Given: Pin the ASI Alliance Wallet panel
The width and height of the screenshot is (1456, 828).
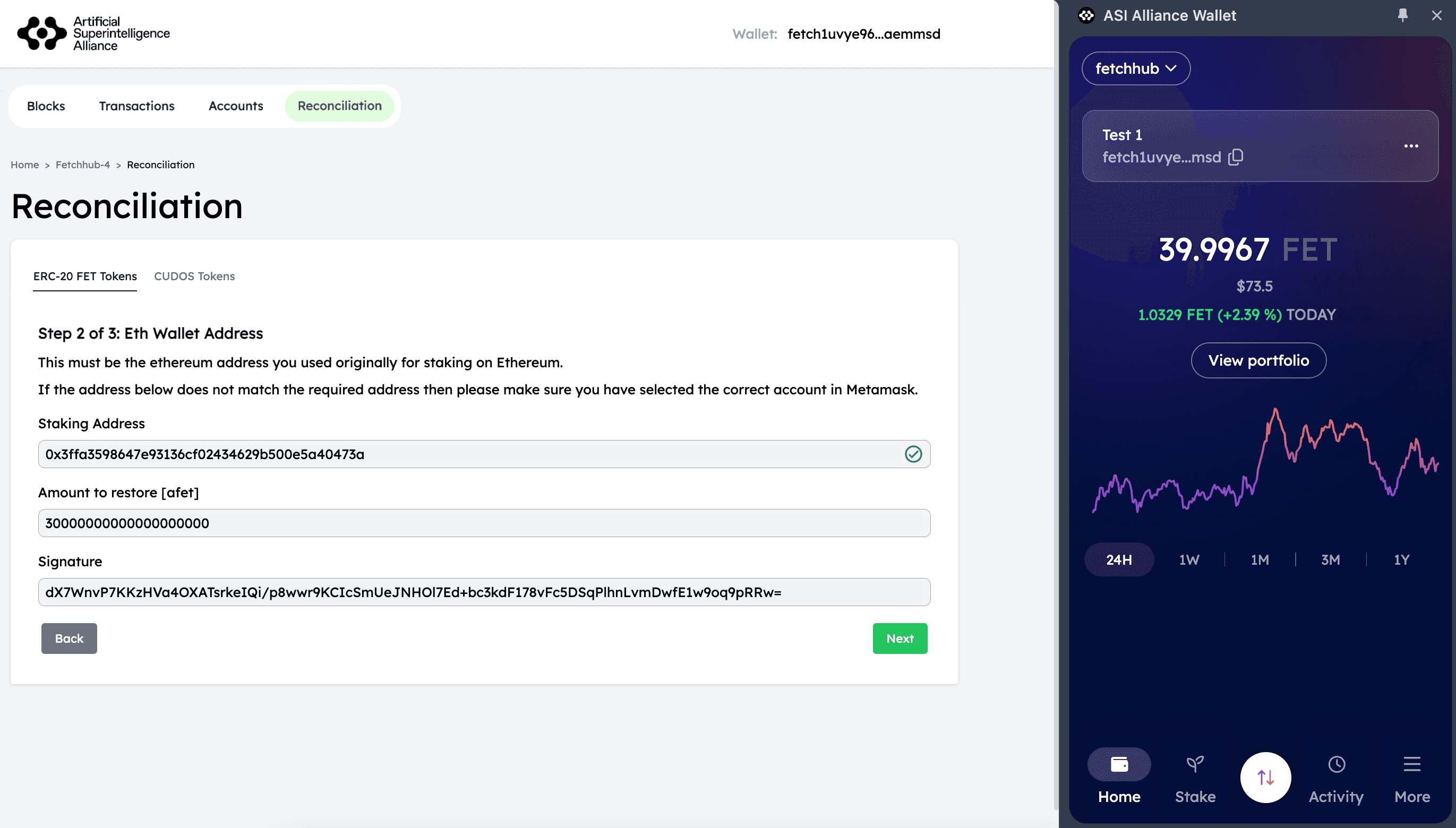Looking at the screenshot, I should [1402, 15].
